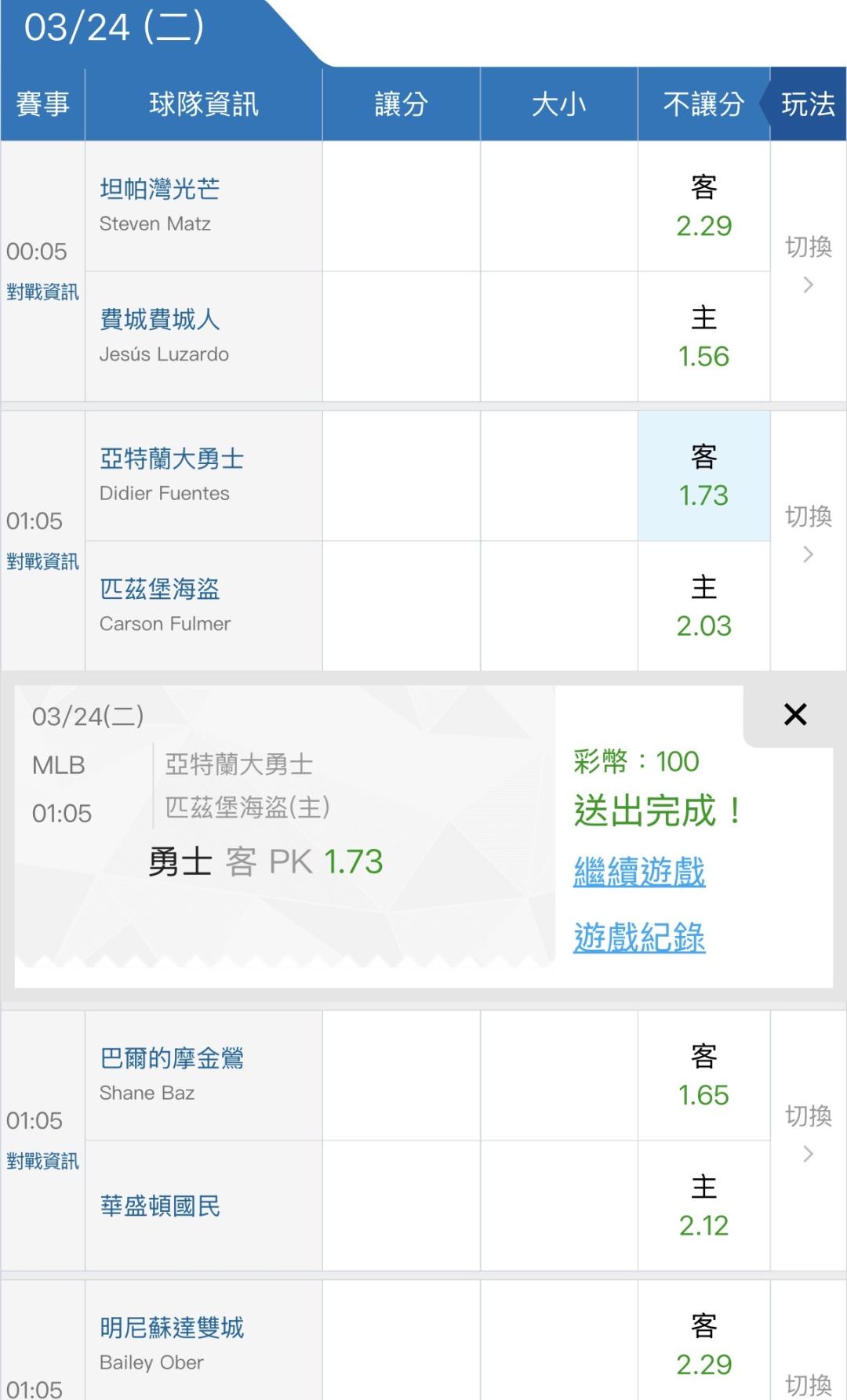
Task: Select the 玩法 tab
Action: tap(808, 104)
